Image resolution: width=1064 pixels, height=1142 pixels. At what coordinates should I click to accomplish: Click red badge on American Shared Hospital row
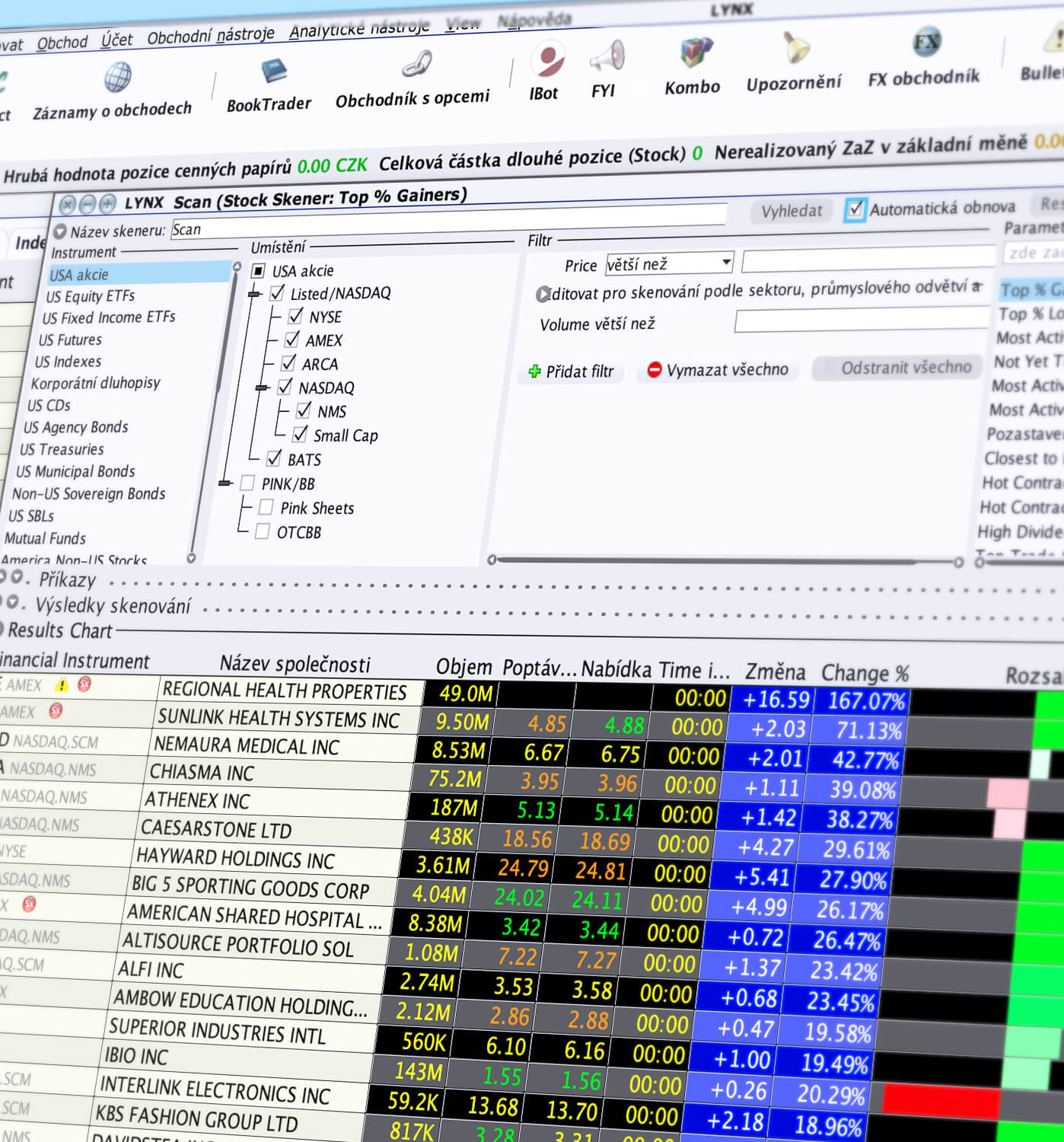(29, 904)
